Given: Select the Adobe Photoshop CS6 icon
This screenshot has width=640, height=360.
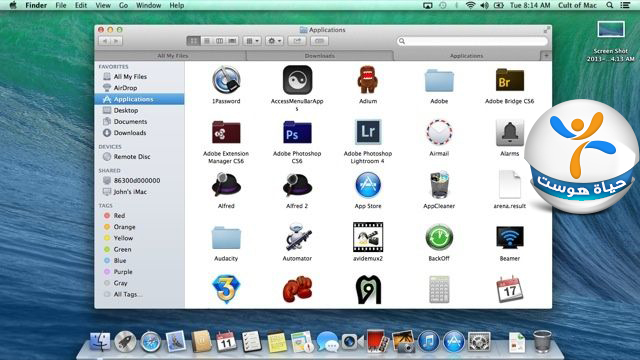Looking at the screenshot, I should 297,132.
